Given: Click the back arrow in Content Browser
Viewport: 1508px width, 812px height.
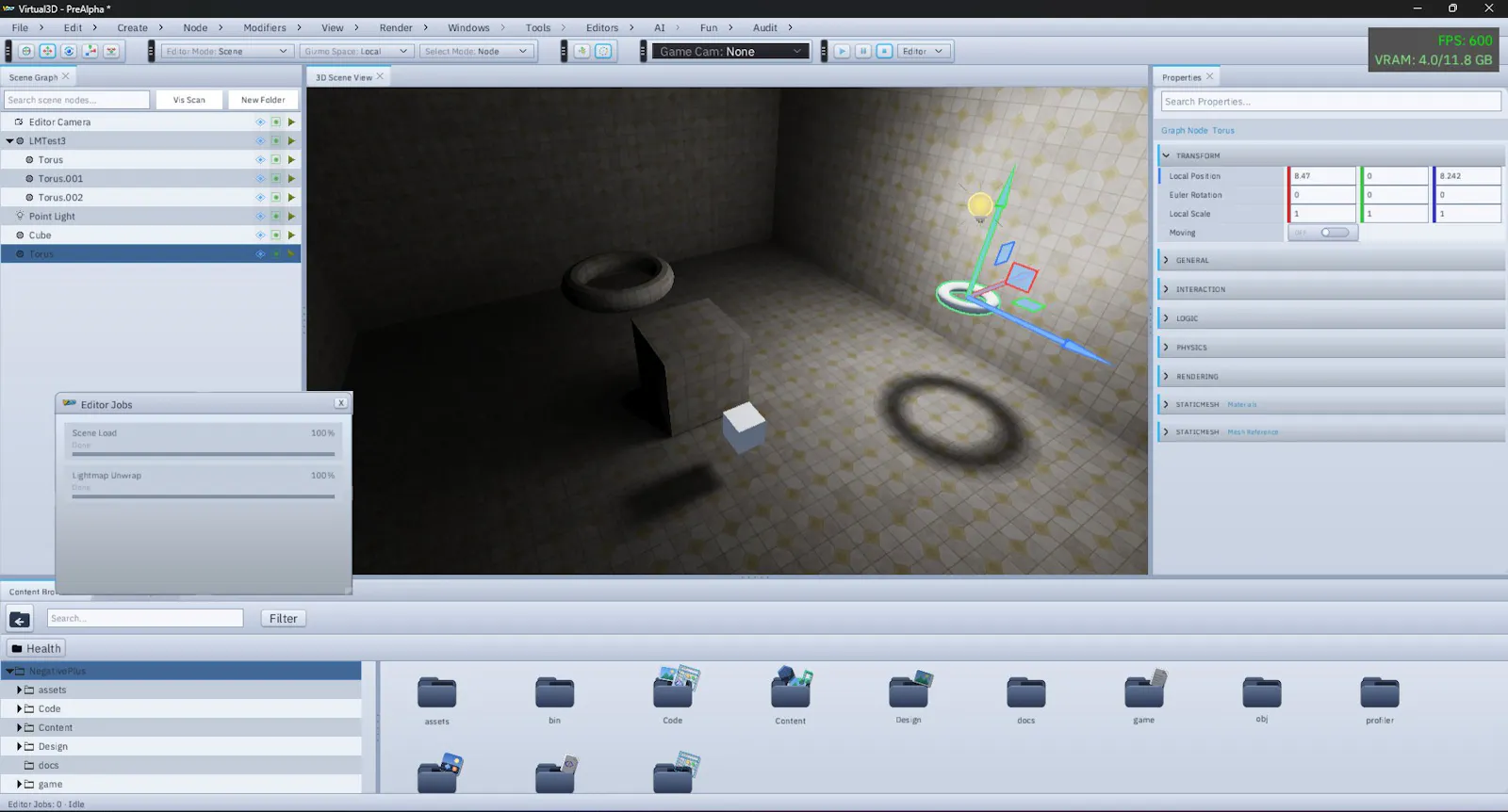Looking at the screenshot, I should click(20, 619).
